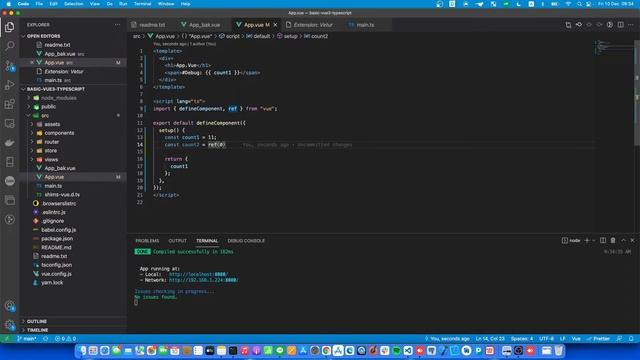The height and width of the screenshot is (360, 640).
Task: Maximize panel with up chevron
Action: [623, 241]
